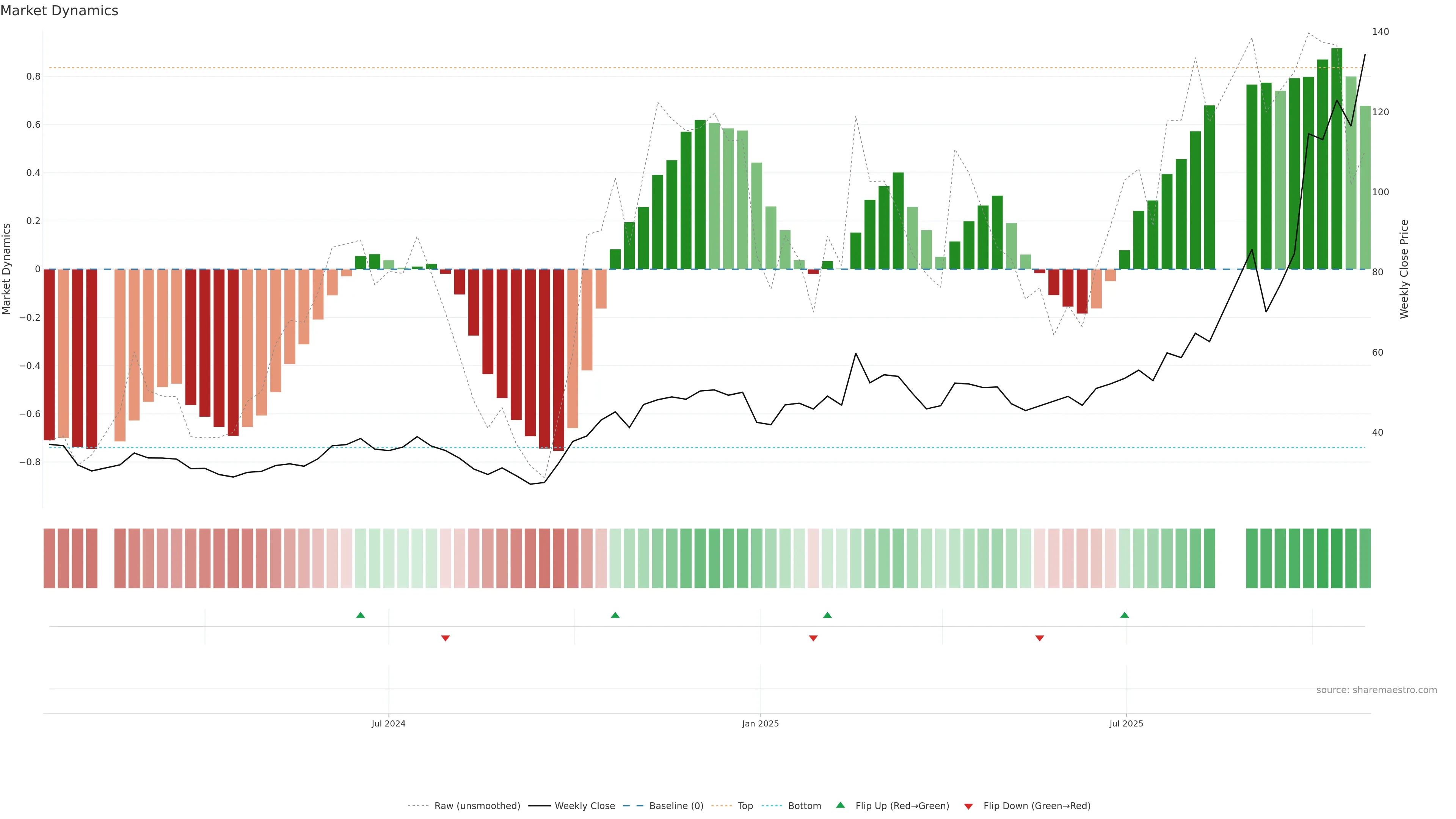1456x819 pixels.
Task: Click the 140 tick on the right axis
Action: [1380, 31]
